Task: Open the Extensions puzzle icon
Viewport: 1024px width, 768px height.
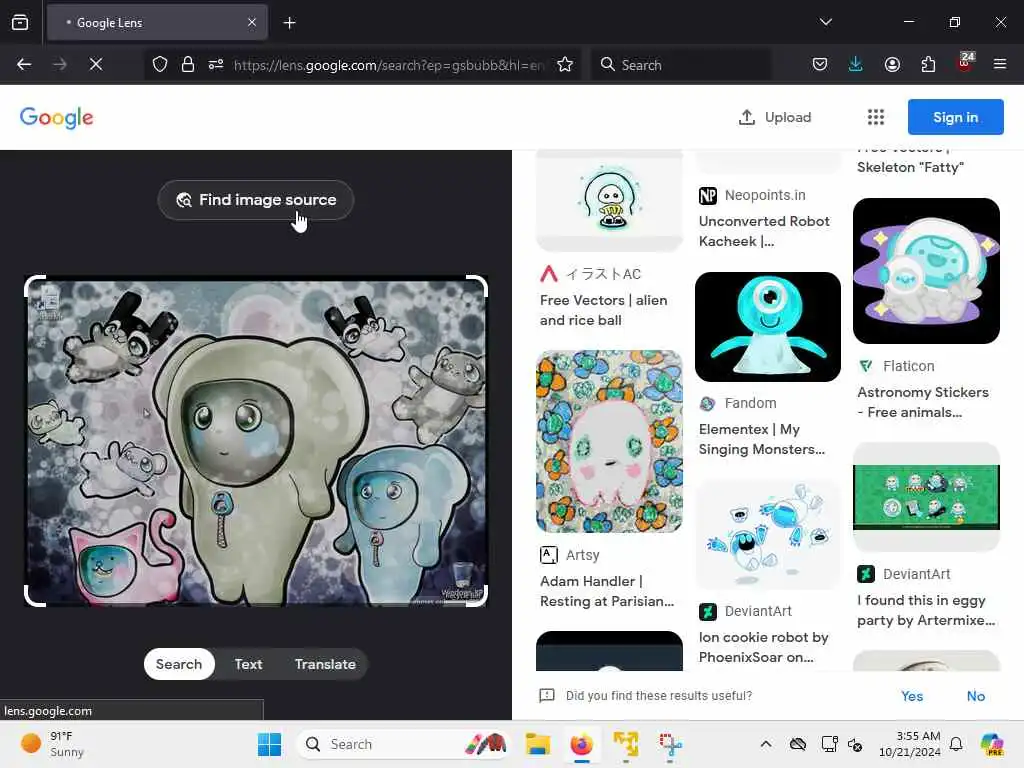Action: pyautogui.click(x=928, y=64)
